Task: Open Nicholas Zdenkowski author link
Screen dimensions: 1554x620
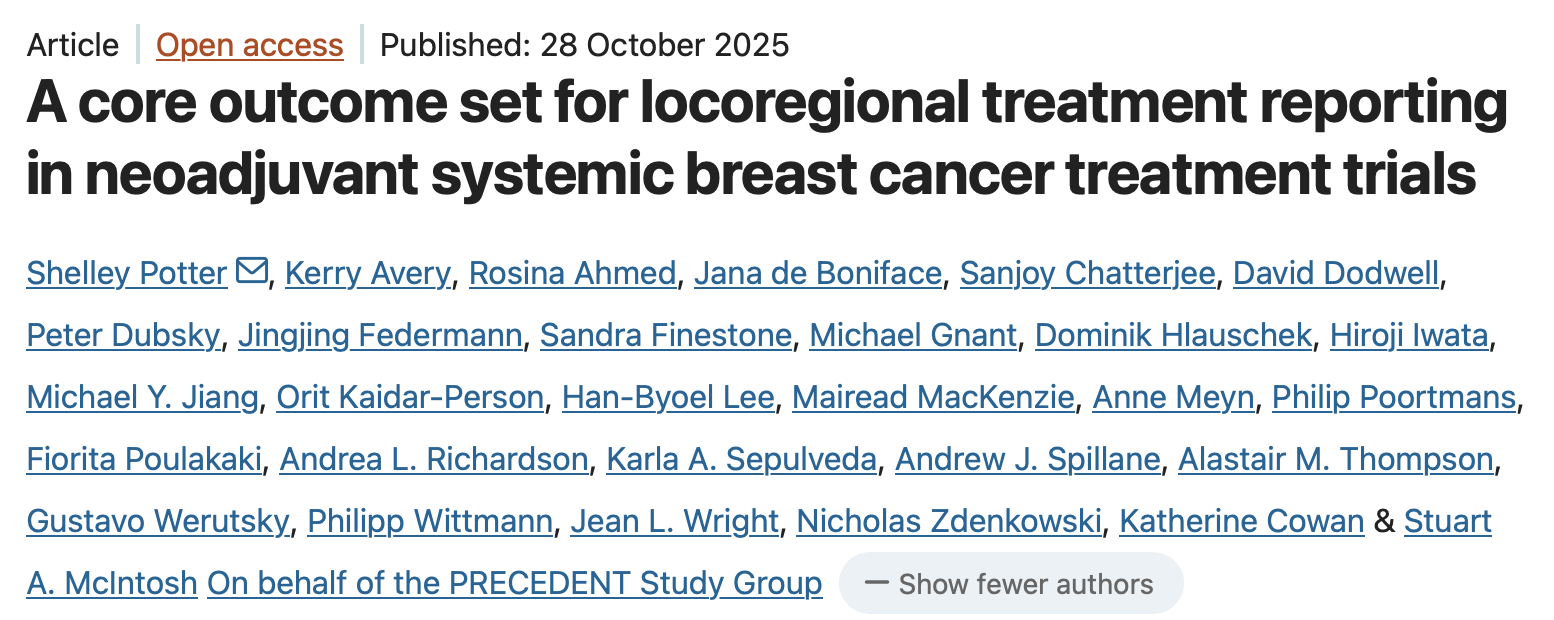Action: coord(948,521)
